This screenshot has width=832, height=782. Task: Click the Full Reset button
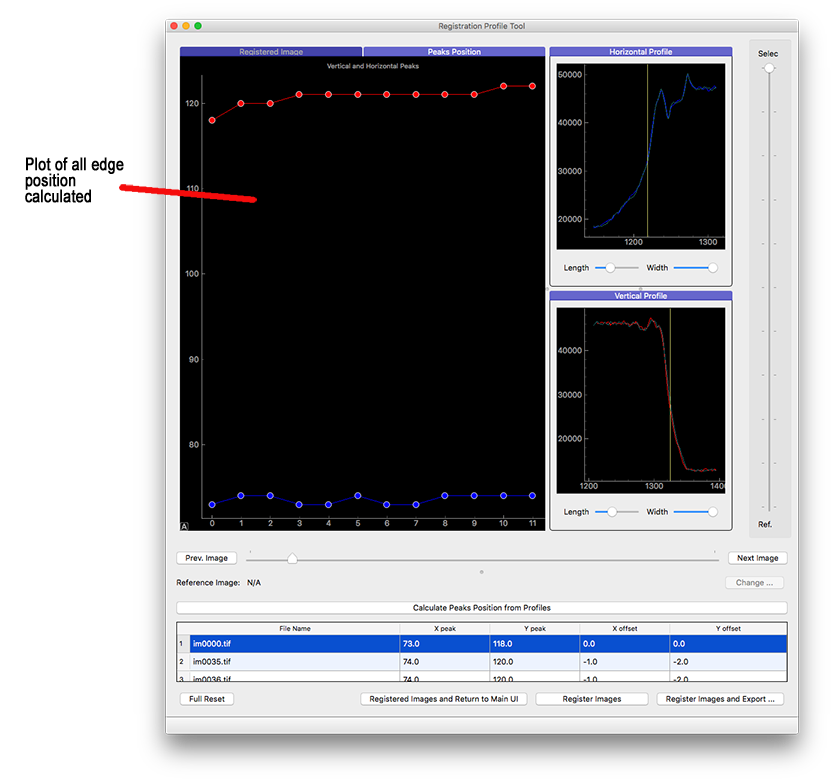point(207,699)
